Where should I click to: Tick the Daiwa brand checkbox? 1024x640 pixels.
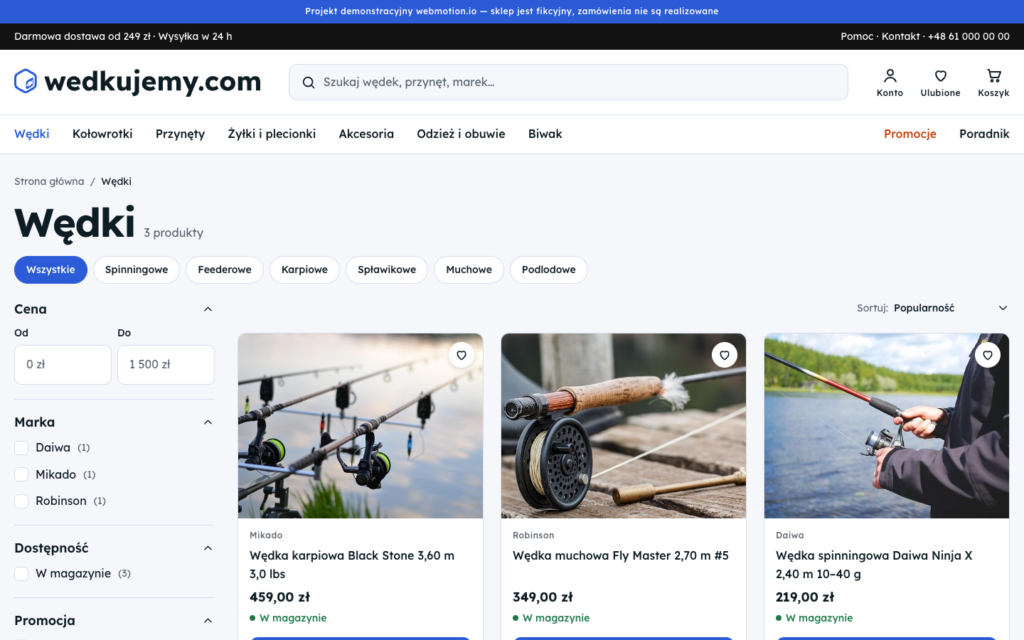(22, 448)
